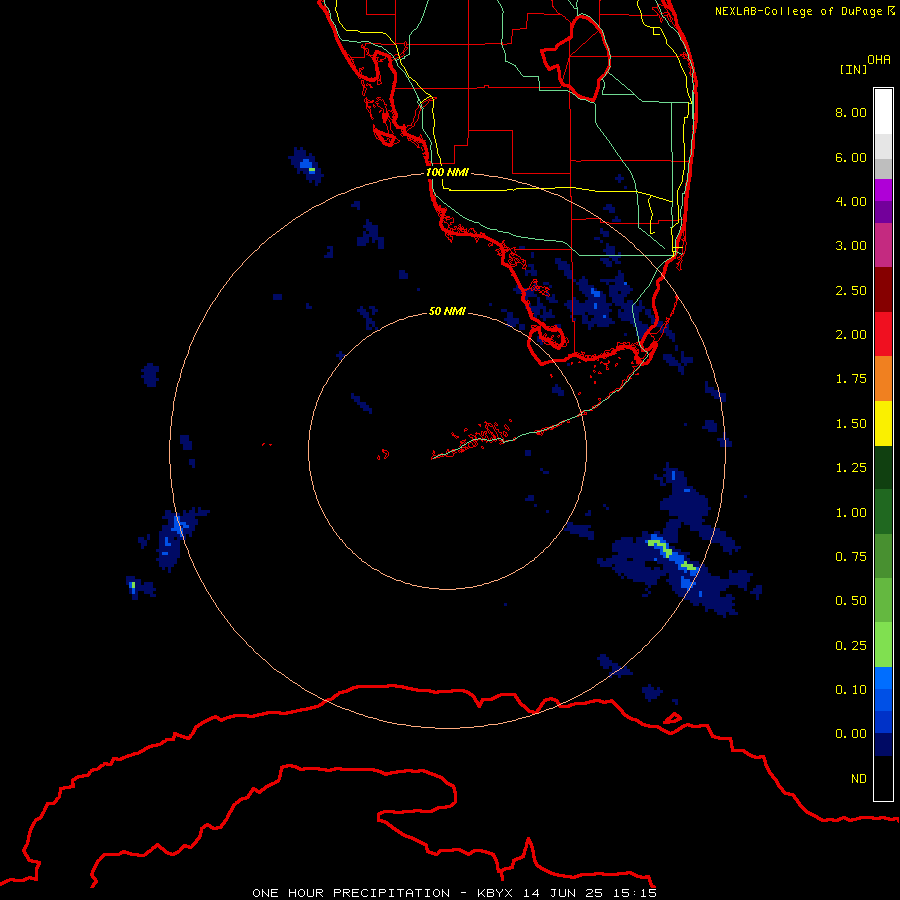This screenshot has width=900, height=900.
Task: Click the [IN] units label
Action: click(x=853, y=69)
